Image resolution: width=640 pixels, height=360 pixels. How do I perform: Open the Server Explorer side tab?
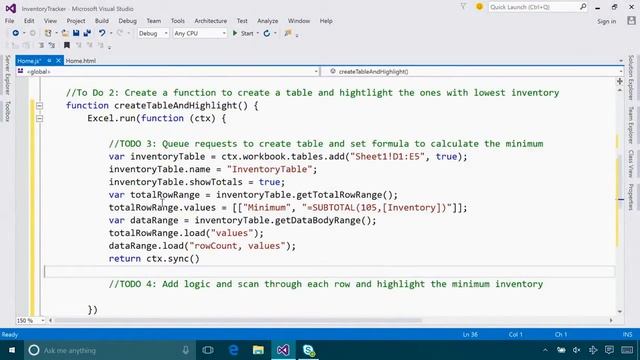(x=7, y=75)
